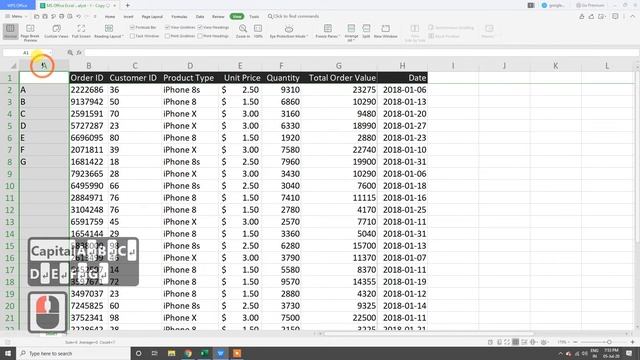Click the formula bar input area
Viewport: 640px width, 360px height.
[361, 53]
